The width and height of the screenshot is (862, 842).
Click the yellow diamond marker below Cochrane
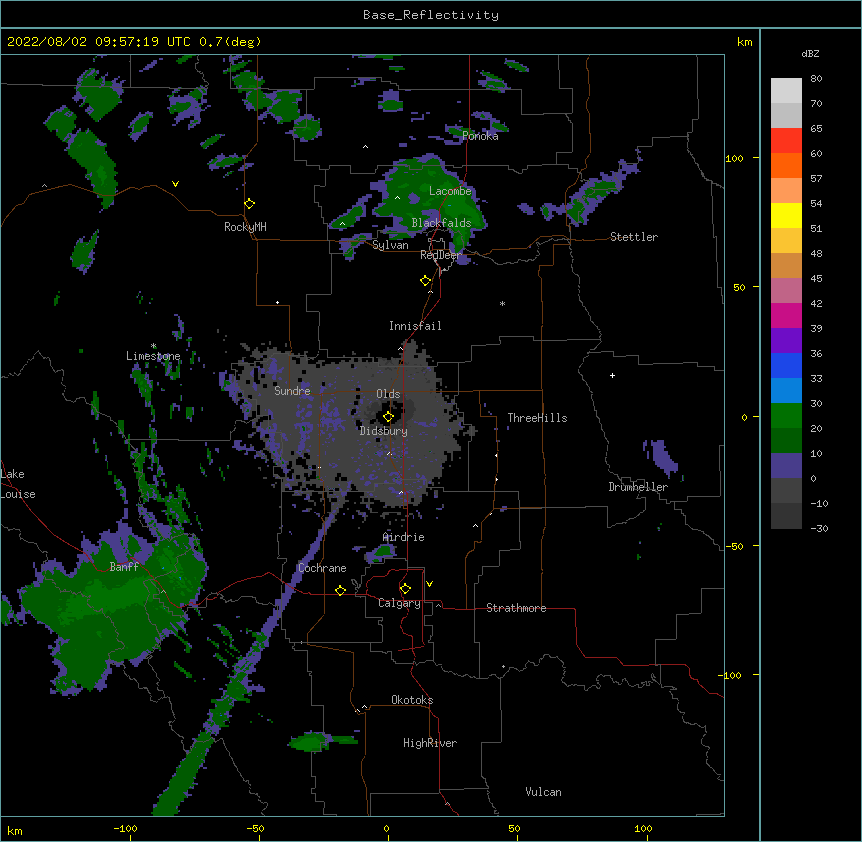coord(341,590)
